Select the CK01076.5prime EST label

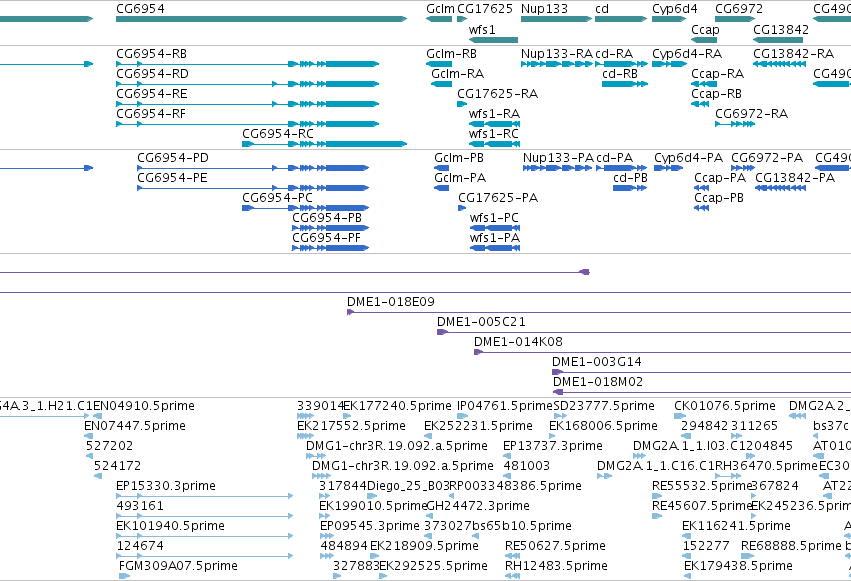(x=725, y=406)
